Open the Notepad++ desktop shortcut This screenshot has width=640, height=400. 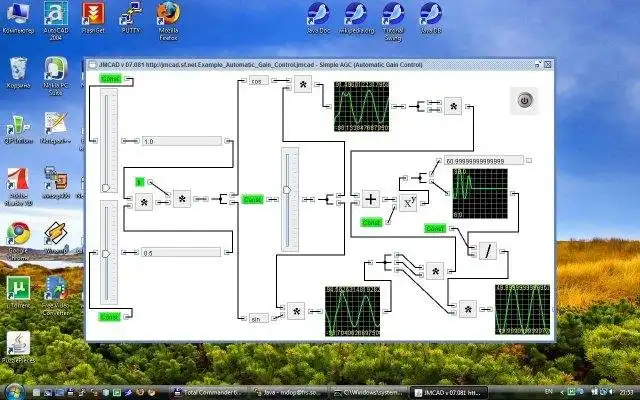click(56, 128)
